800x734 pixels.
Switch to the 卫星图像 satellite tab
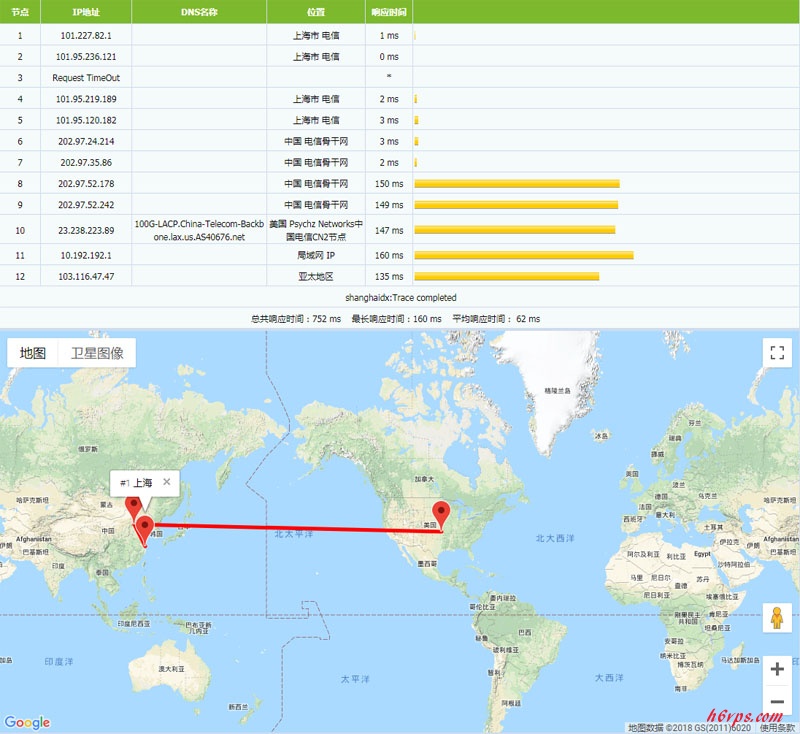point(97,353)
